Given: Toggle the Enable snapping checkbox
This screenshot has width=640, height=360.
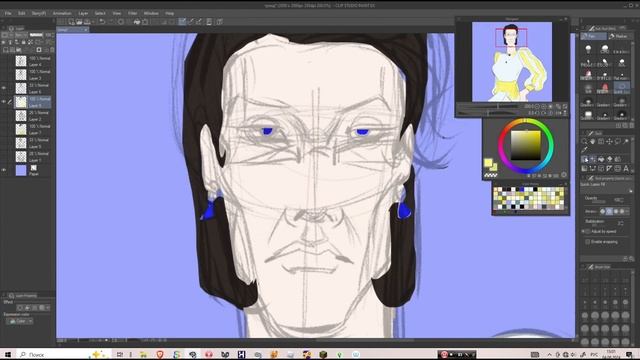Looking at the screenshot, I should click(x=588, y=242).
